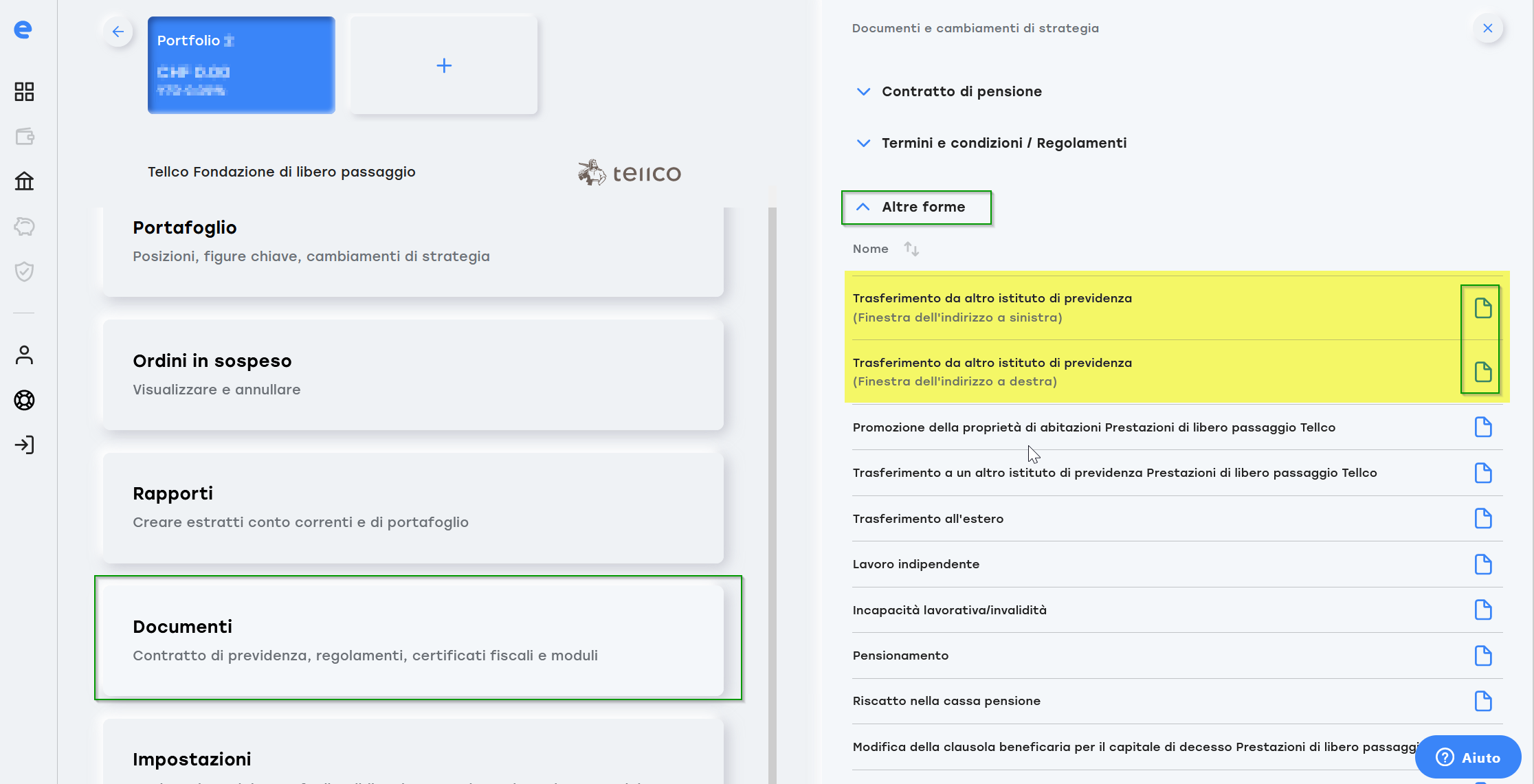Click the piggy bank icon in sidebar

pyautogui.click(x=24, y=226)
